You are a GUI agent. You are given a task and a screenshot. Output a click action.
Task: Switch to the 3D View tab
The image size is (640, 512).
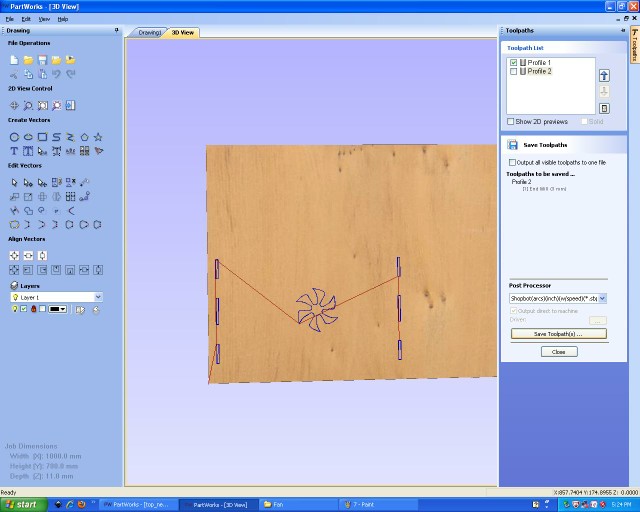click(x=182, y=33)
